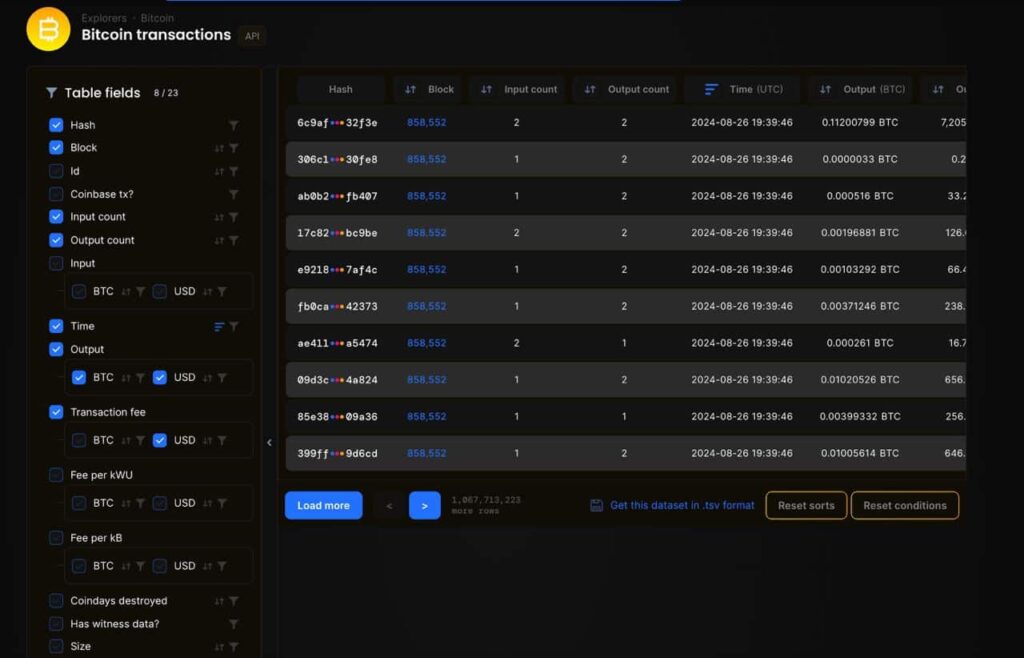Click the funnel icon next to Coinbase tx? field
The width and height of the screenshot is (1024, 658).
[234, 193]
